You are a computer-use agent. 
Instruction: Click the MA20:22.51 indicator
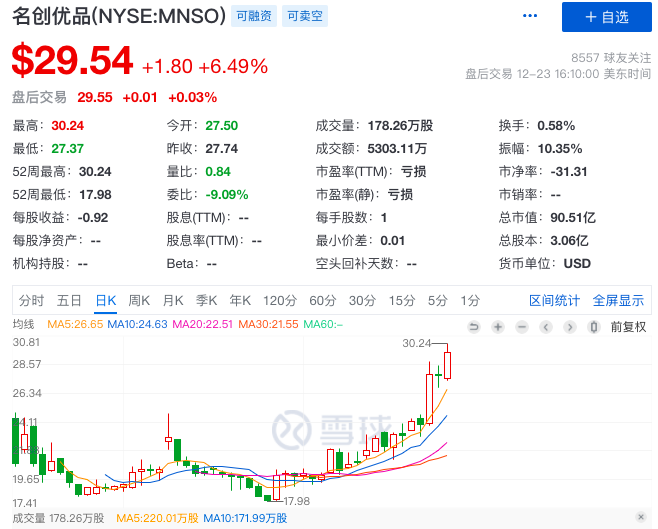[x=202, y=324]
